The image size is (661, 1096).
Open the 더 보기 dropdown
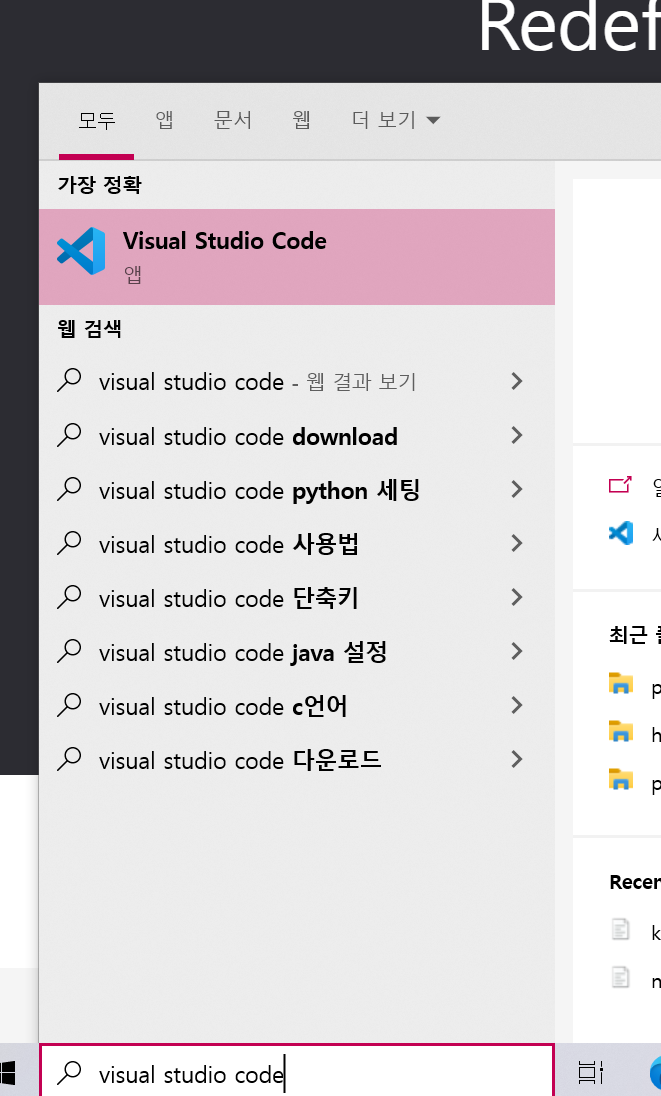coord(396,120)
